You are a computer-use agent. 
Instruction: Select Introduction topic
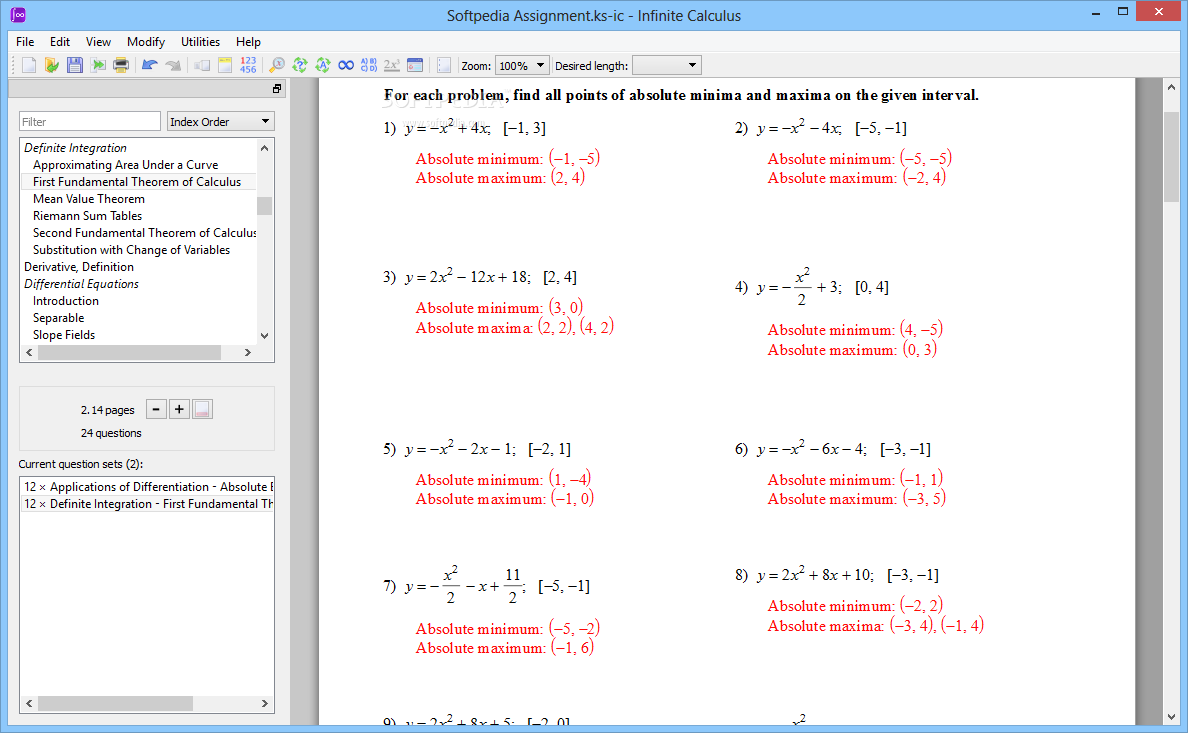[x=65, y=301]
